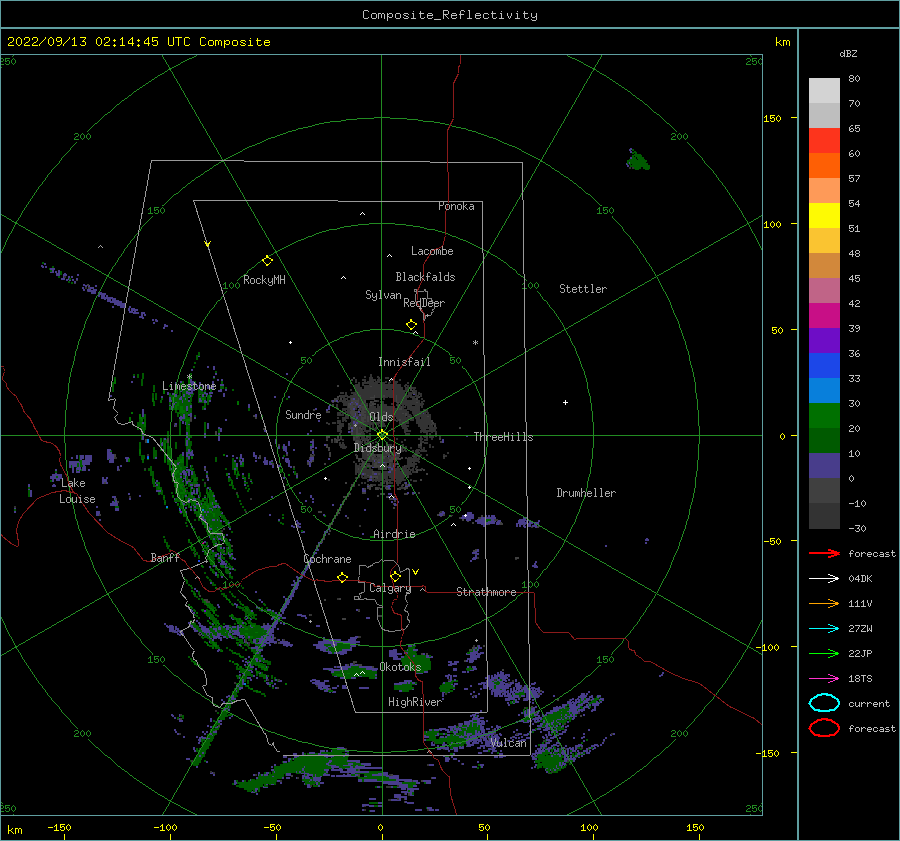The width and height of the screenshot is (900, 841).
Task: Click the white 04DK arrow legend icon
Action: [824, 578]
